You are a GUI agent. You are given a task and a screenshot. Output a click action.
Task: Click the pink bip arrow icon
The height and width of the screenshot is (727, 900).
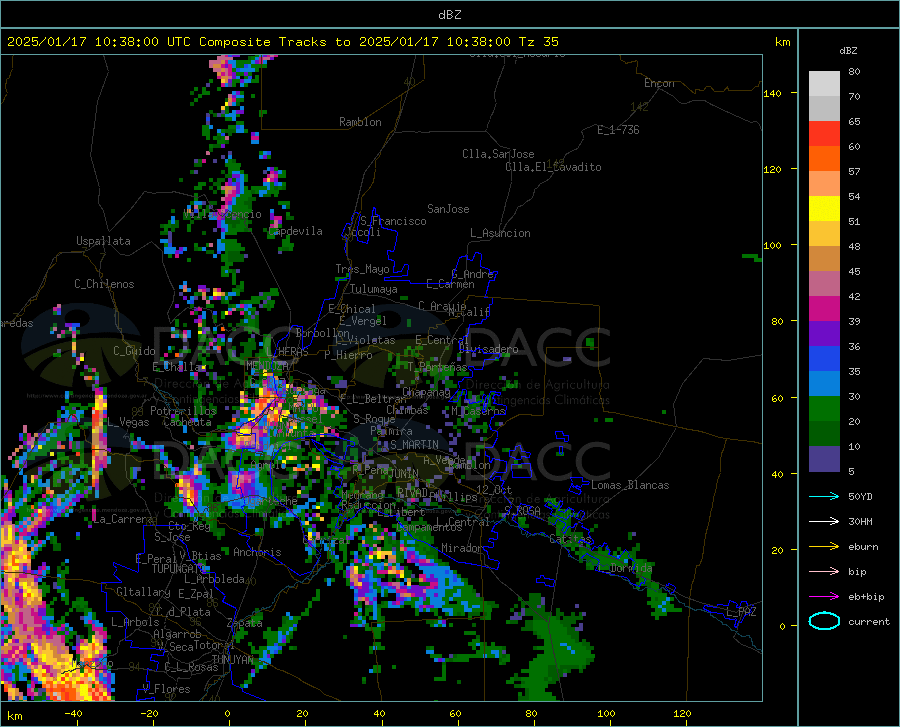824,572
